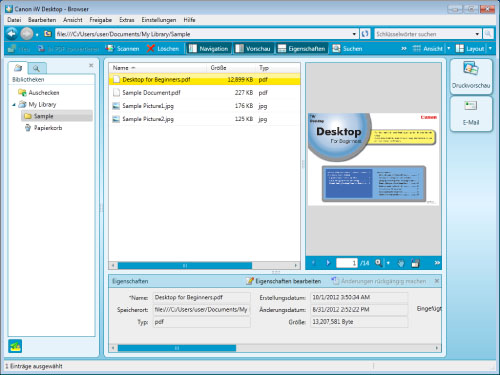Image resolution: width=500 pixels, height=375 pixels.
Task: Toggle the Vorschau preview pane
Action: coord(253,49)
